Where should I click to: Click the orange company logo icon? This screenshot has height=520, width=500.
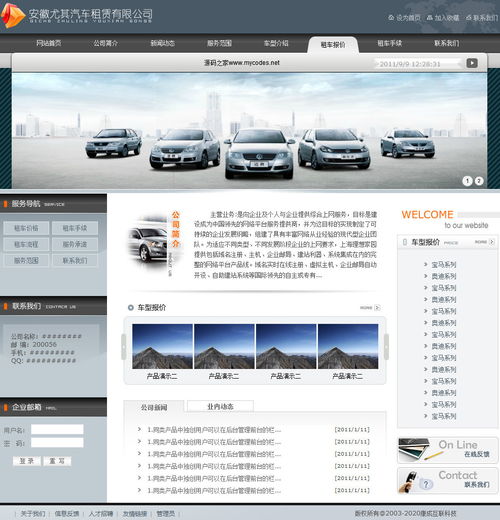[13, 15]
